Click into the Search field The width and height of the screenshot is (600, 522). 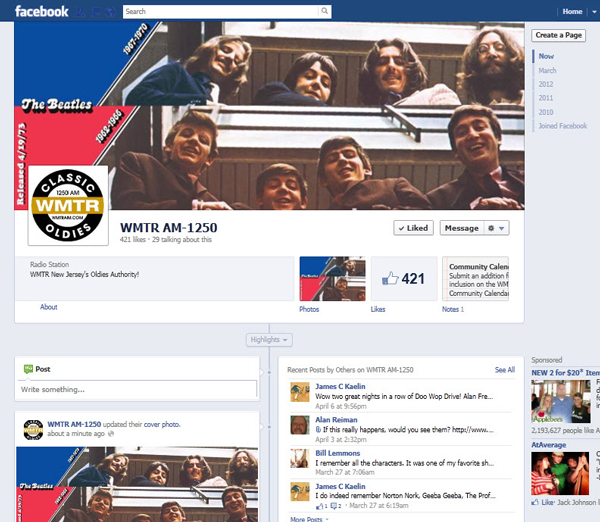coord(221,11)
